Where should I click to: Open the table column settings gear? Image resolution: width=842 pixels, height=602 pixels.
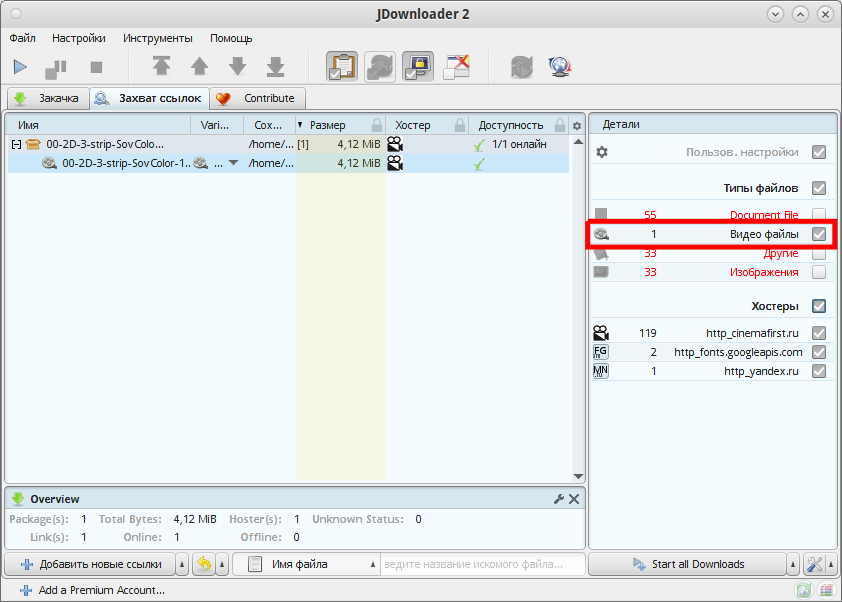(577, 126)
